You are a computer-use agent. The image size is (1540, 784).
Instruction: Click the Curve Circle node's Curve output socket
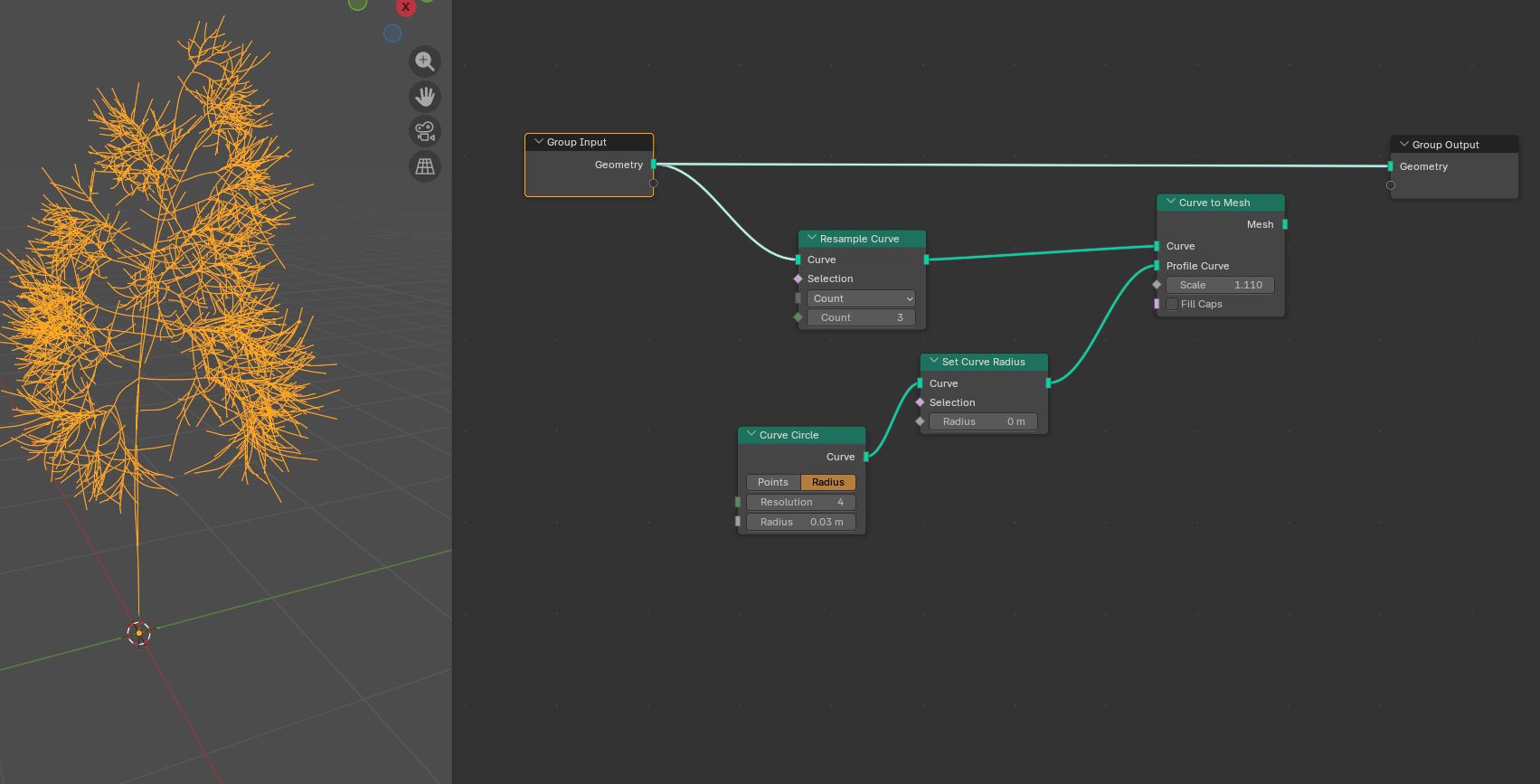tap(866, 457)
